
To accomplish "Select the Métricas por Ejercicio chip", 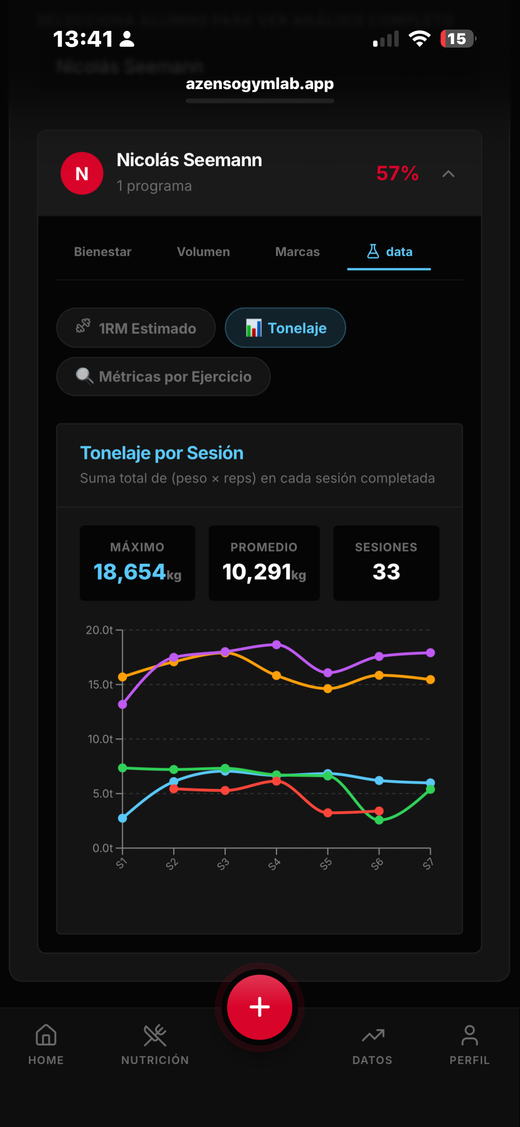I will 163,376.
